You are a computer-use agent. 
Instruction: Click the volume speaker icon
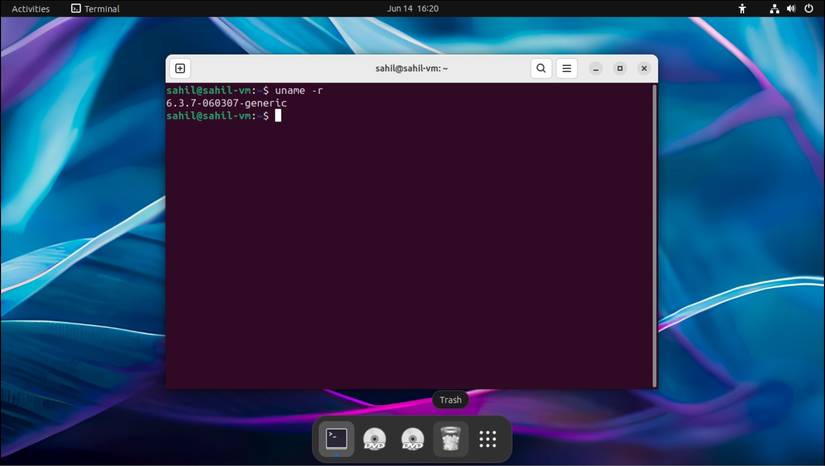[791, 9]
